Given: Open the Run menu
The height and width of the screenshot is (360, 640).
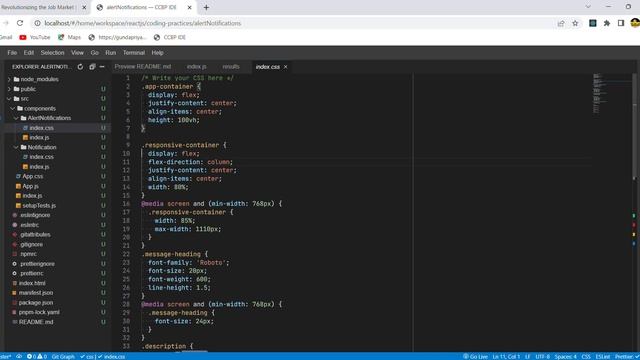Looking at the screenshot, I should point(111,53).
